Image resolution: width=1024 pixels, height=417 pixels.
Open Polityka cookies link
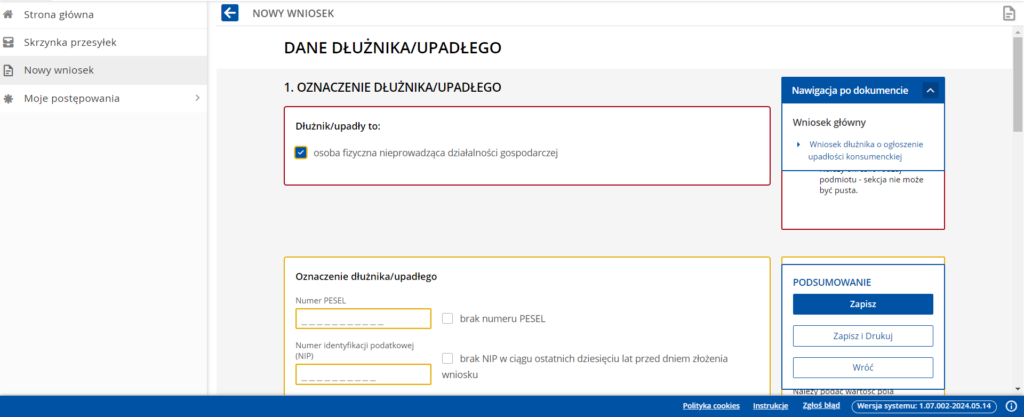click(711, 406)
